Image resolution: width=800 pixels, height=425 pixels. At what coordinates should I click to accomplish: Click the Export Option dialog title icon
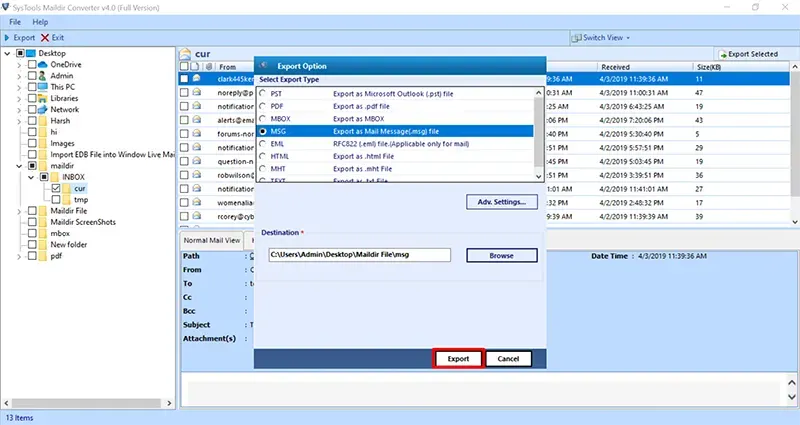click(264, 65)
